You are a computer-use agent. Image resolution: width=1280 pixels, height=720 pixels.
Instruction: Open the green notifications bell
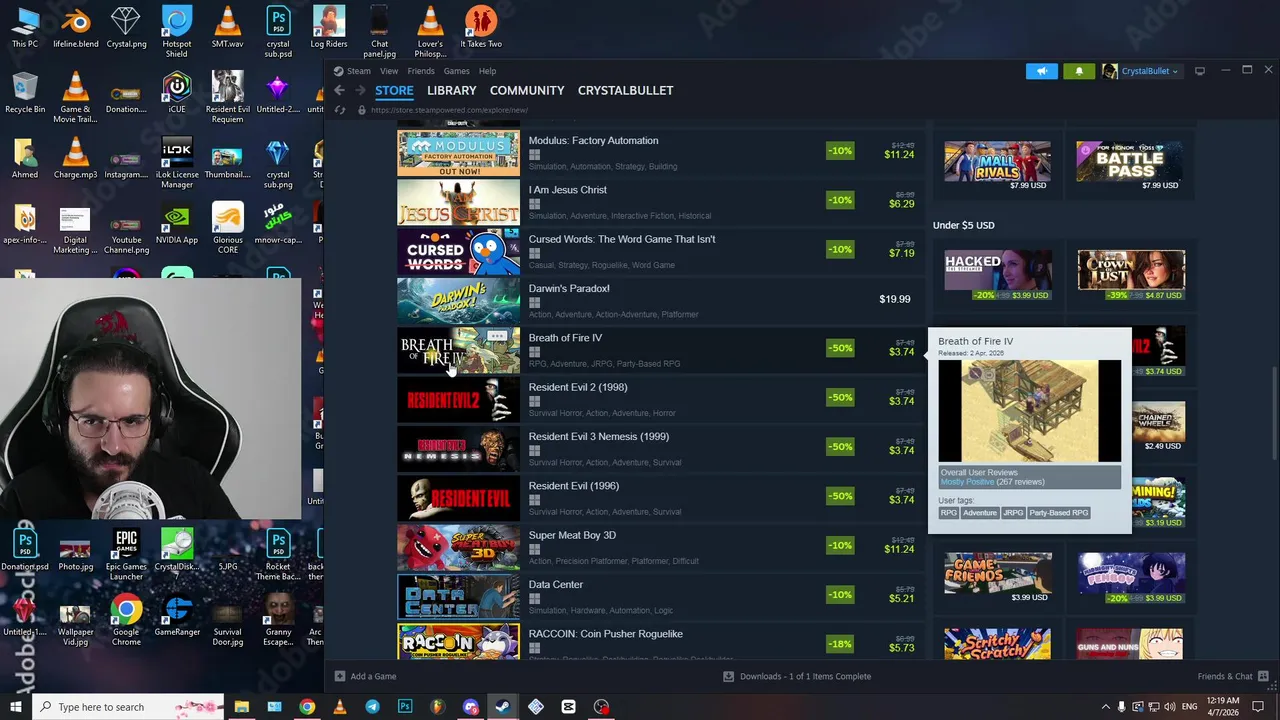tap(1079, 71)
